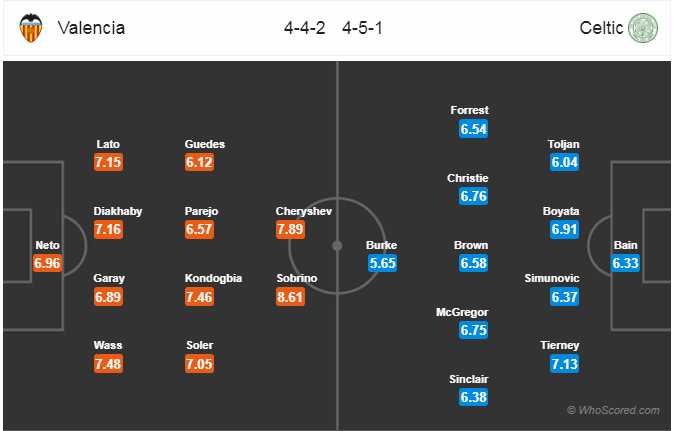Click Bain's 6.33 goalkeeper rating badge
This screenshot has height=431, width=673.
point(625,263)
